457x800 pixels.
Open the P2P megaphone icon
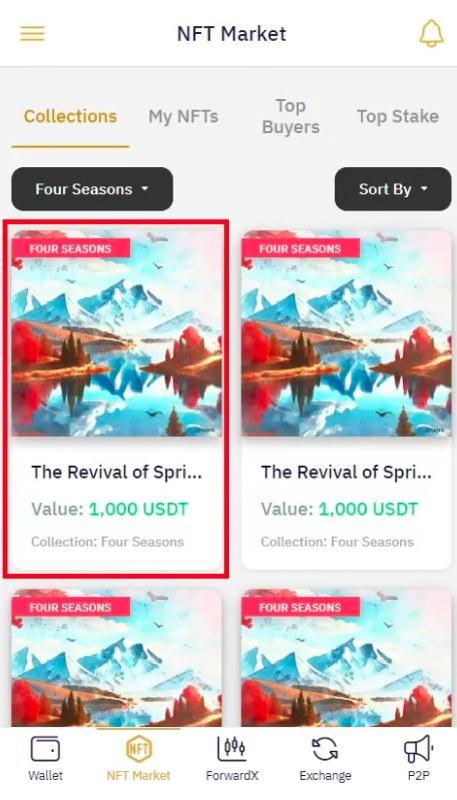click(418, 749)
